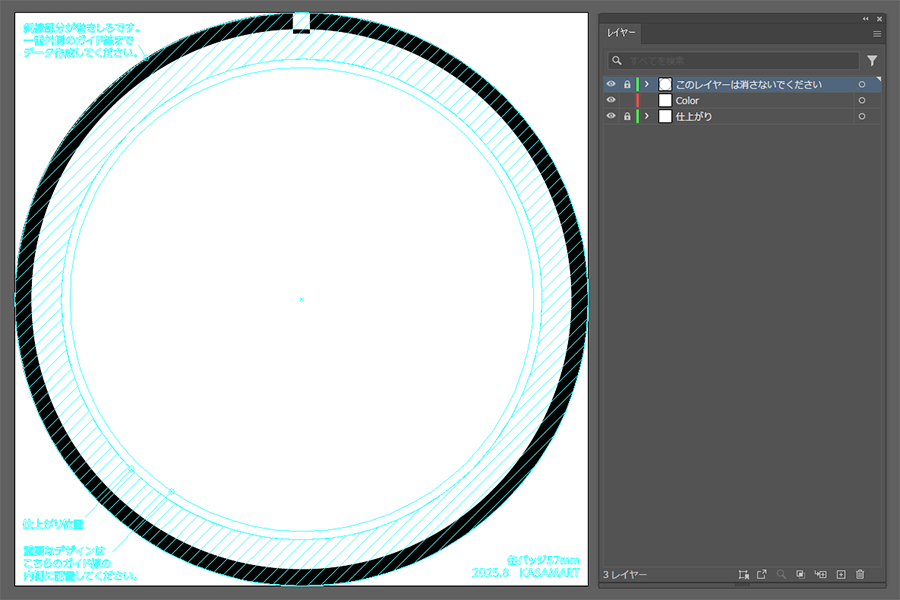Switch to the レイヤー panel tab
Viewport: 900px width, 600px height.
tap(622, 34)
